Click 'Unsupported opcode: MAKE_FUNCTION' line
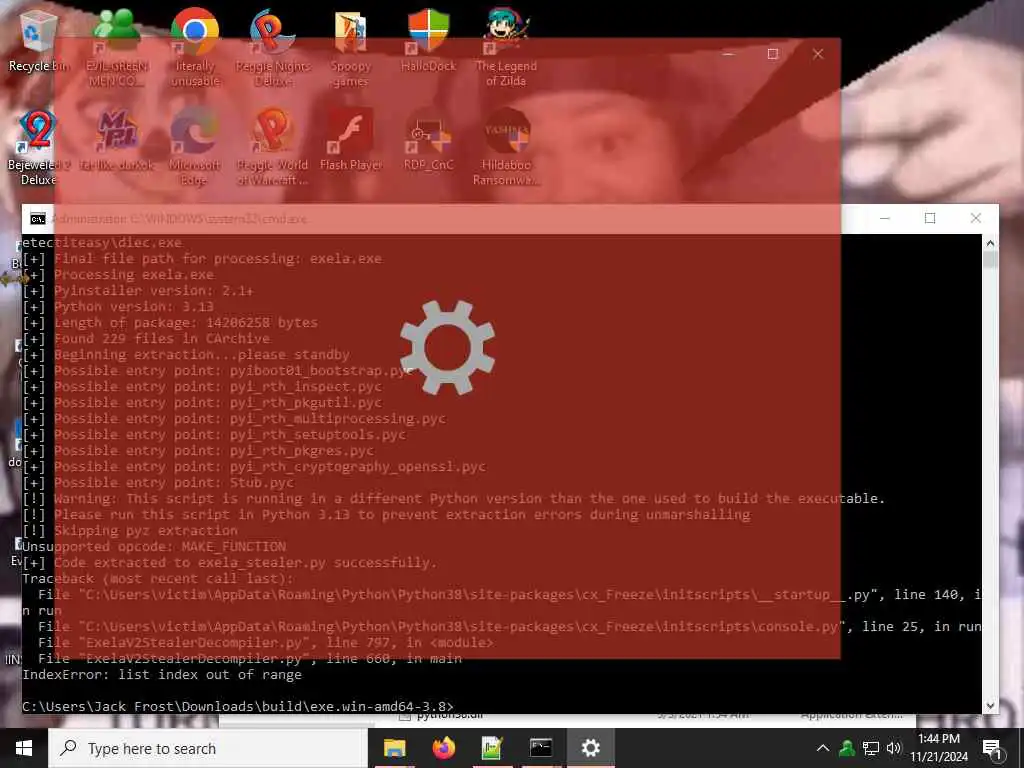The width and height of the screenshot is (1024, 768). click(154, 547)
